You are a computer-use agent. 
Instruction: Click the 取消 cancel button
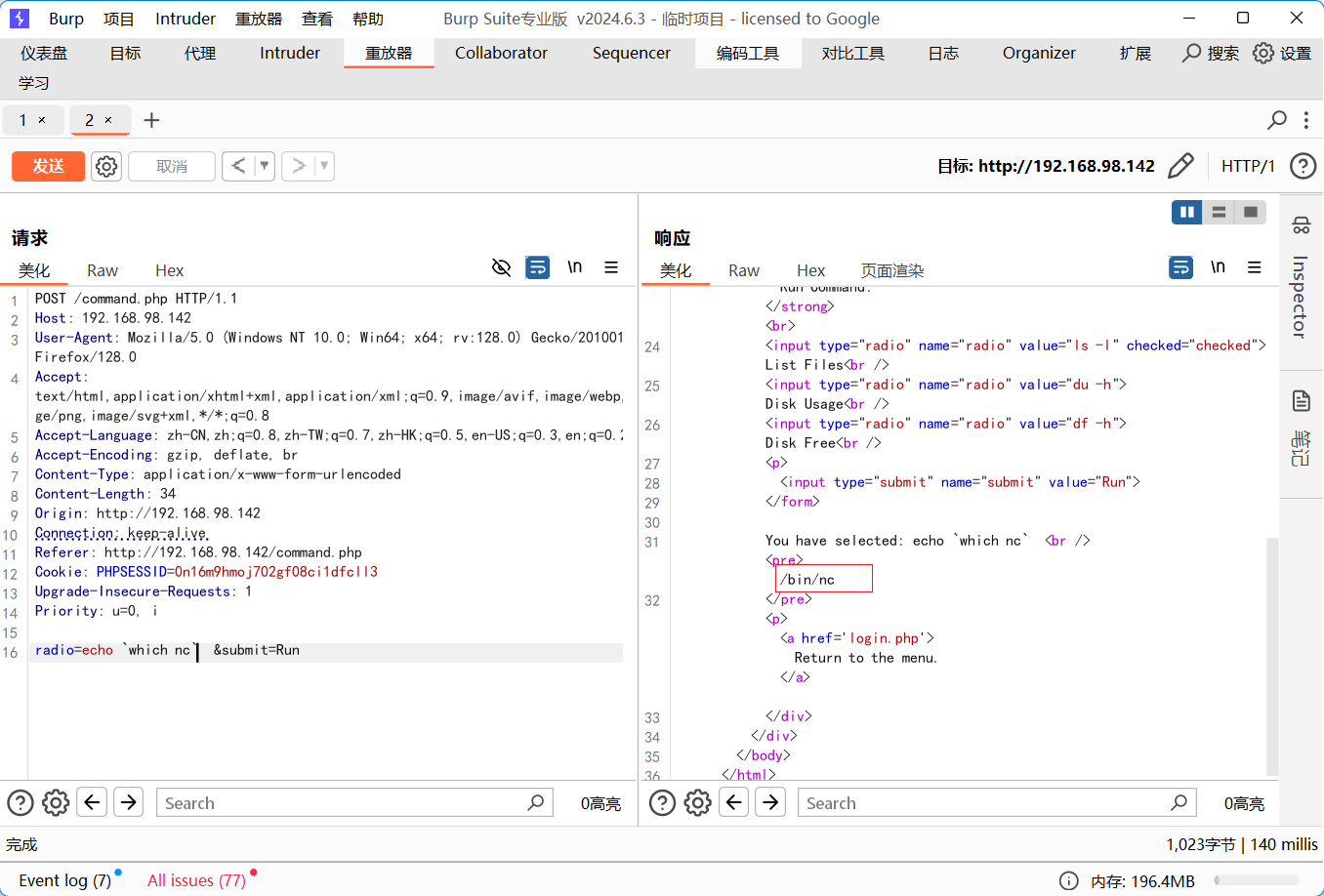point(172,166)
